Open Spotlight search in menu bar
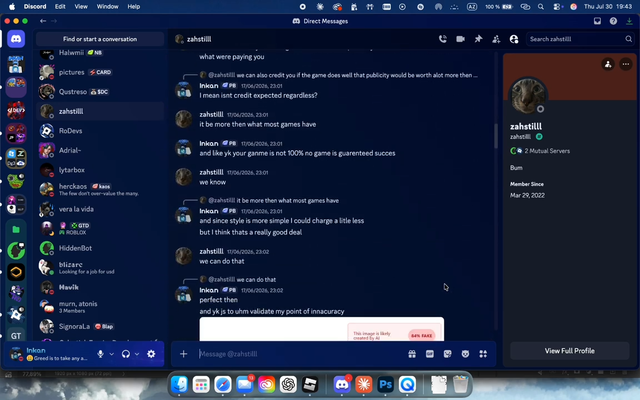 coord(541,7)
